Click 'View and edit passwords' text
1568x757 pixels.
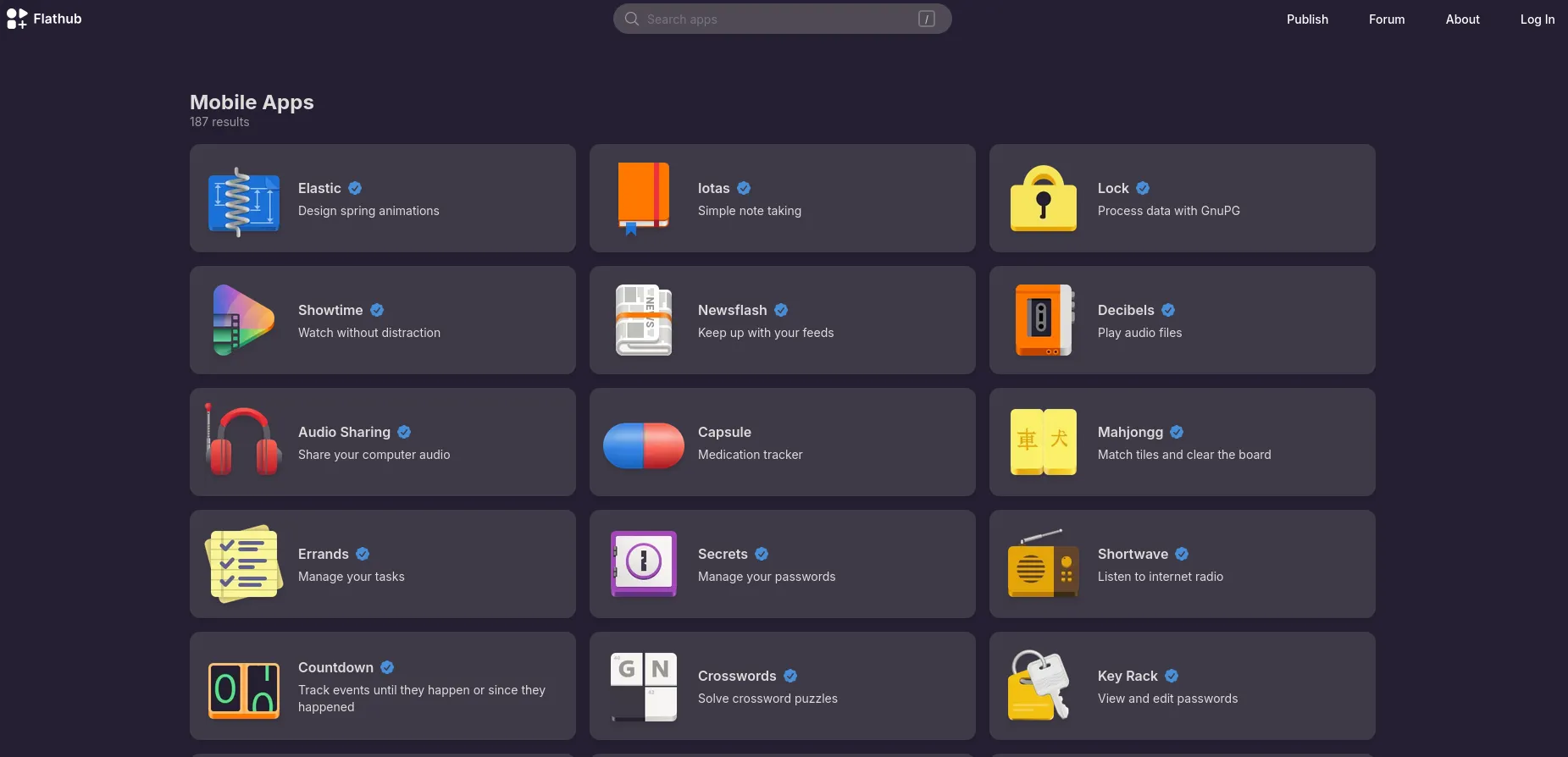click(1167, 699)
